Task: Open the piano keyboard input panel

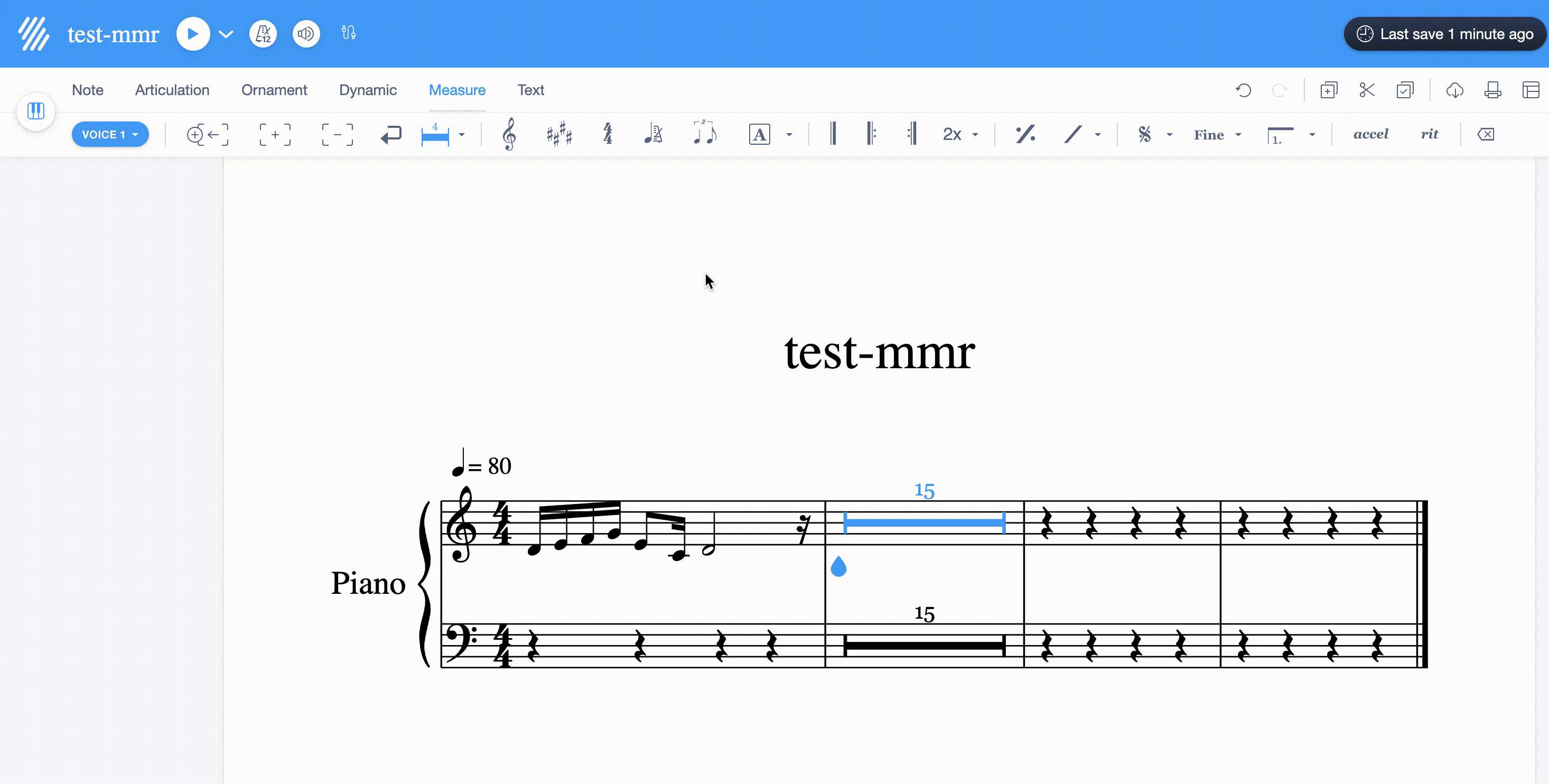Action: (36, 111)
